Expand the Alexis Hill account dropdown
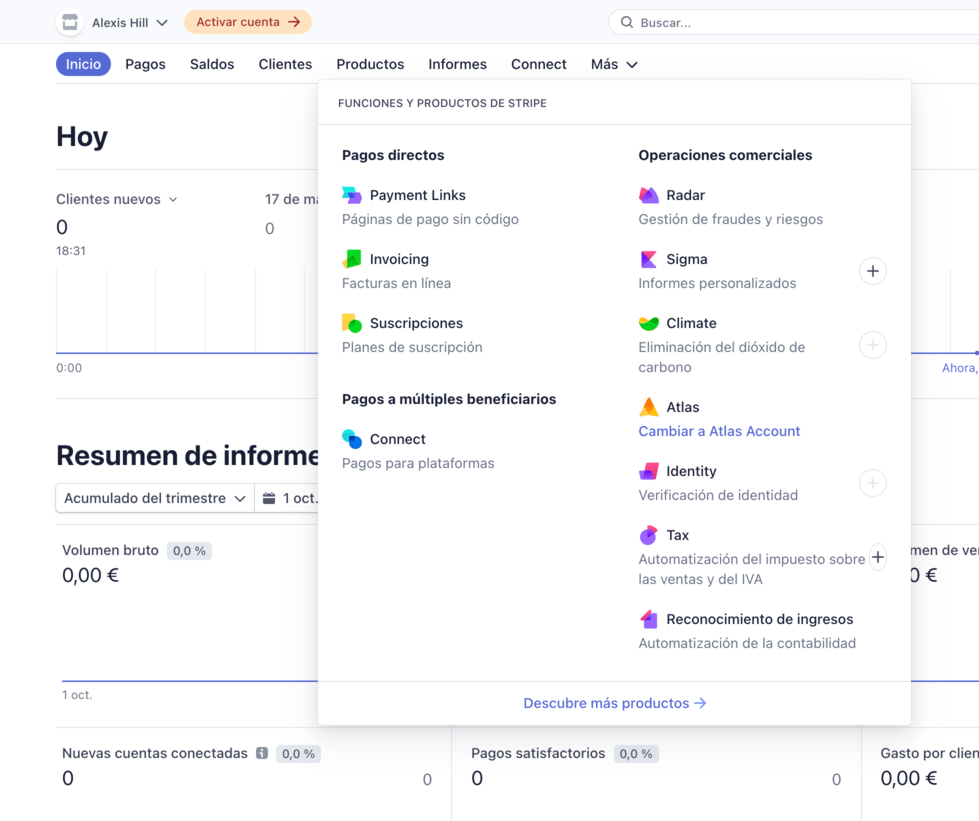The height and width of the screenshot is (821, 979). pyautogui.click(x=114, y=22)
